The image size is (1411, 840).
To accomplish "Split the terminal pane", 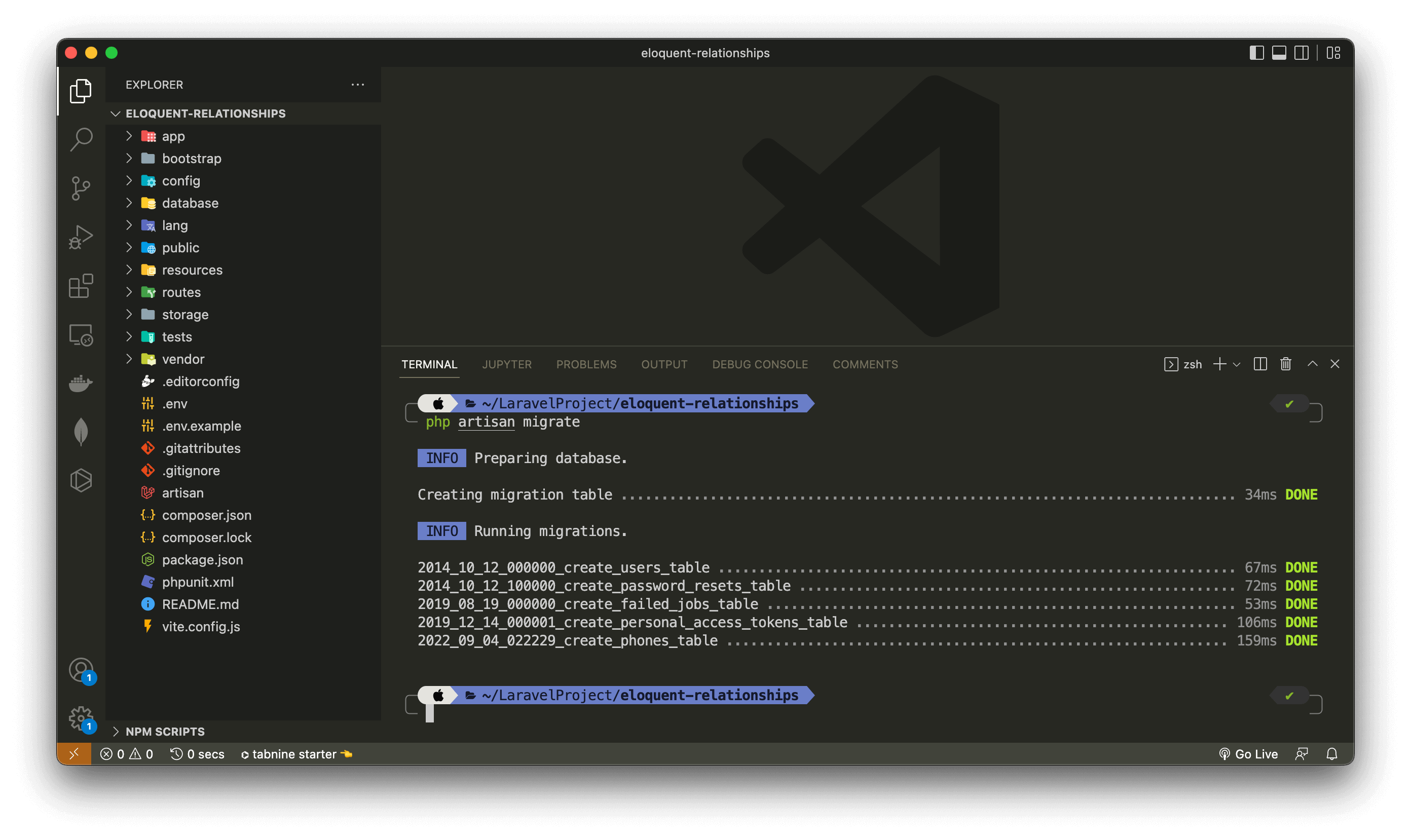I will [1260, 364].
